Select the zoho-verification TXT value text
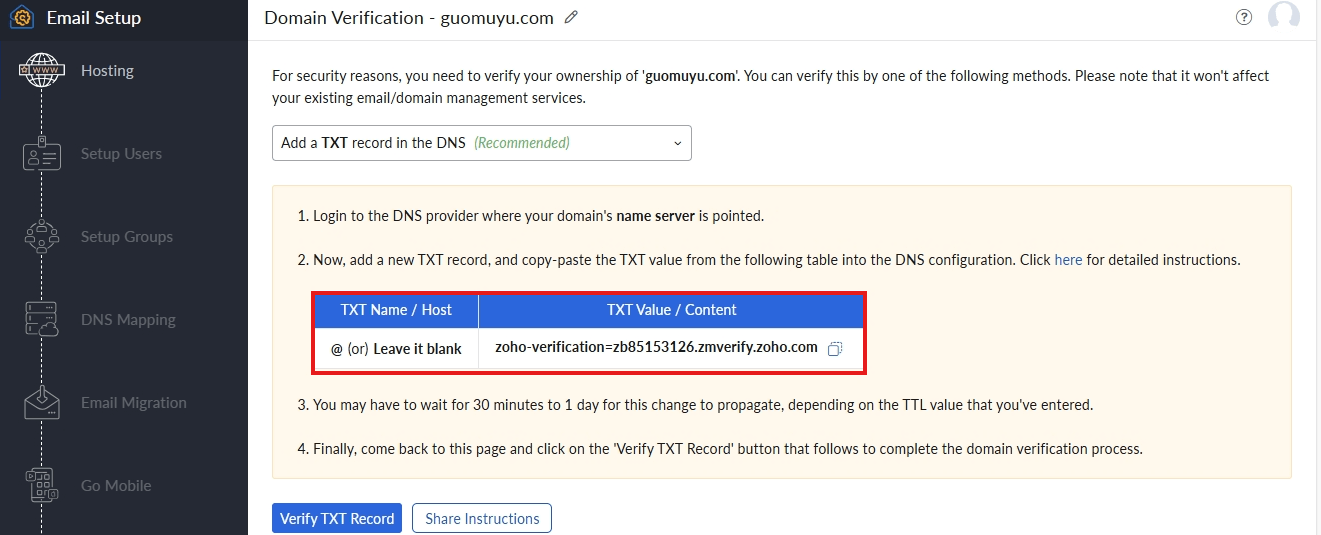 (656, 348)
